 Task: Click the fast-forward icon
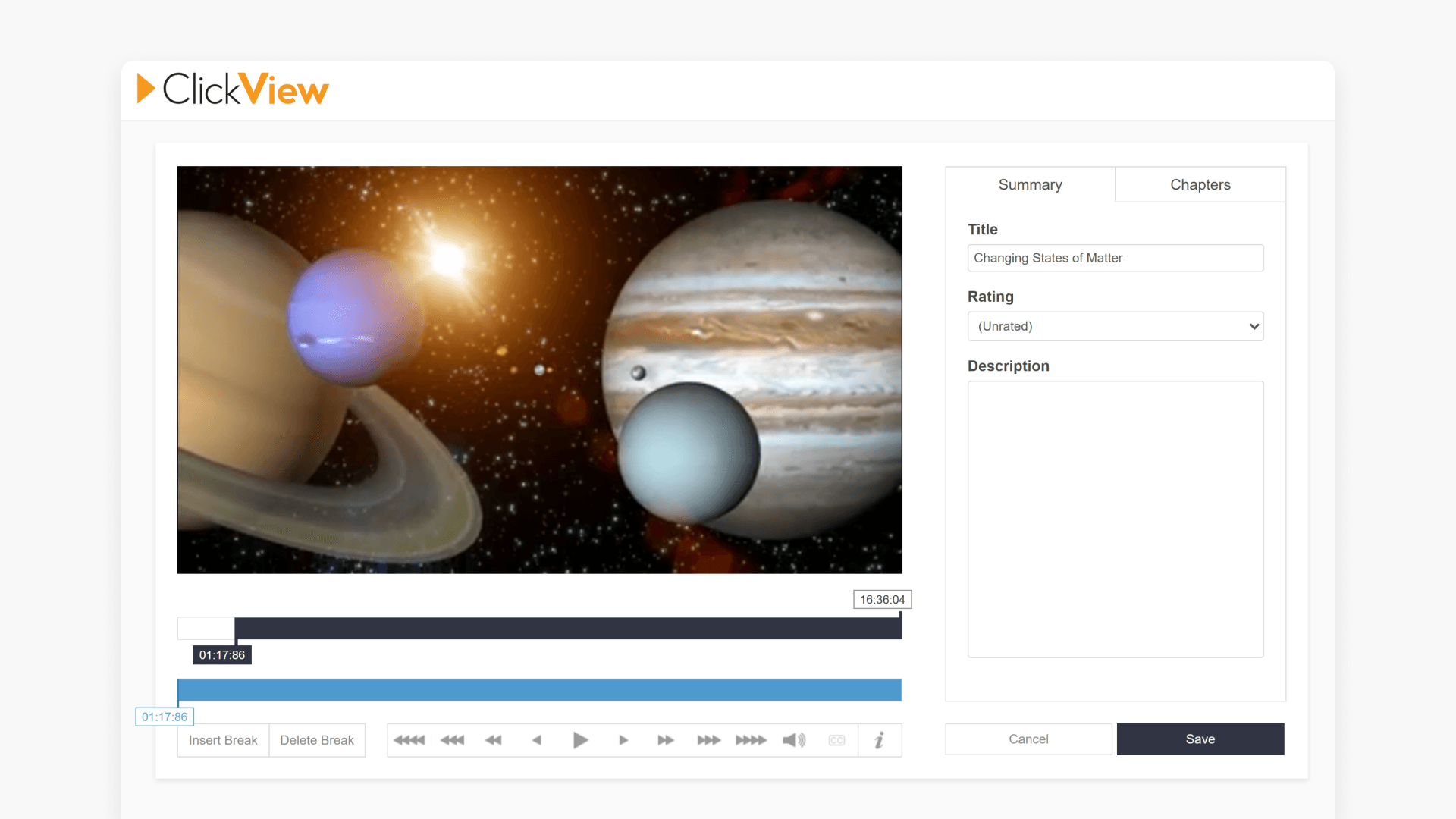pos(665,739)
